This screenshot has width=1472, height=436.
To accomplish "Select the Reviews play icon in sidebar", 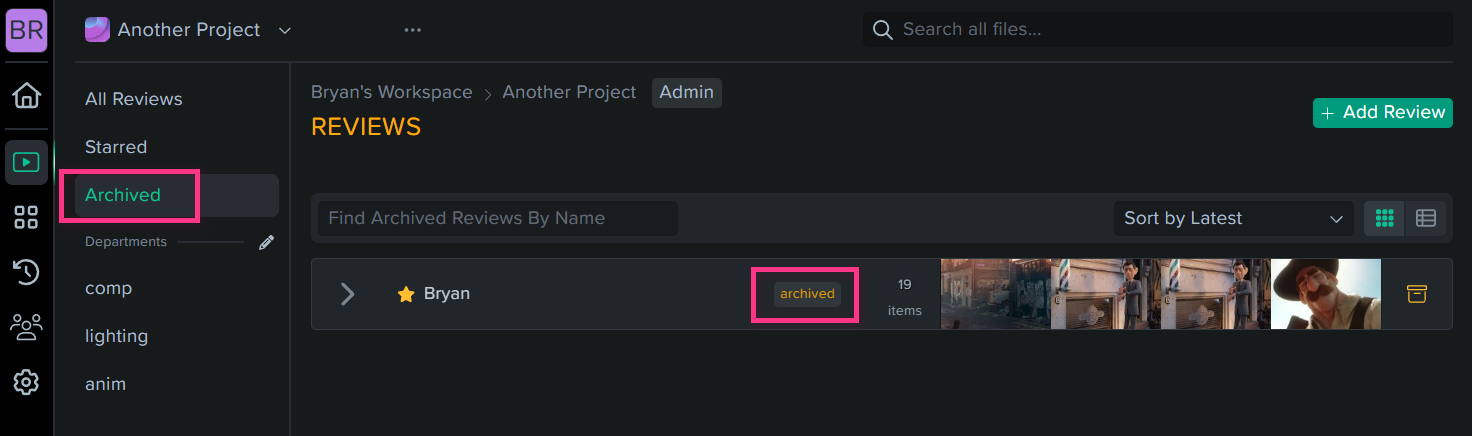I will click(26, 162).
